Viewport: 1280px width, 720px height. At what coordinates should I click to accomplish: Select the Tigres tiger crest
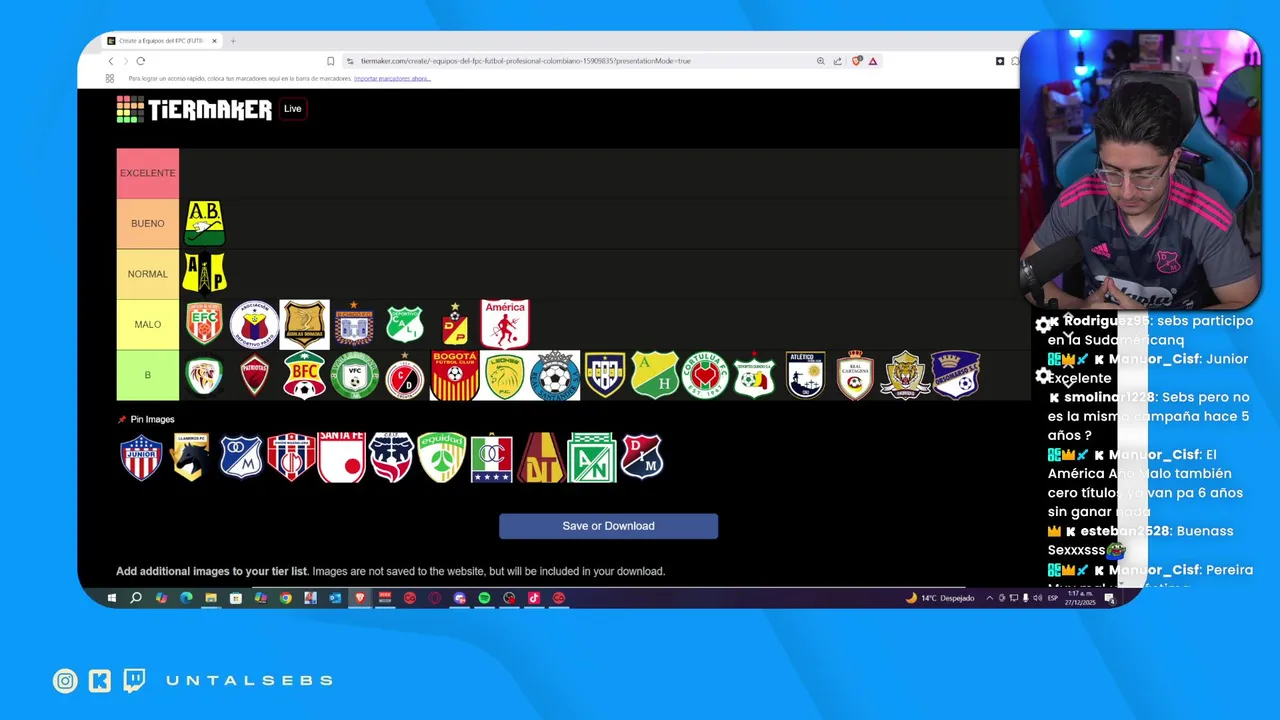point(905,375)
